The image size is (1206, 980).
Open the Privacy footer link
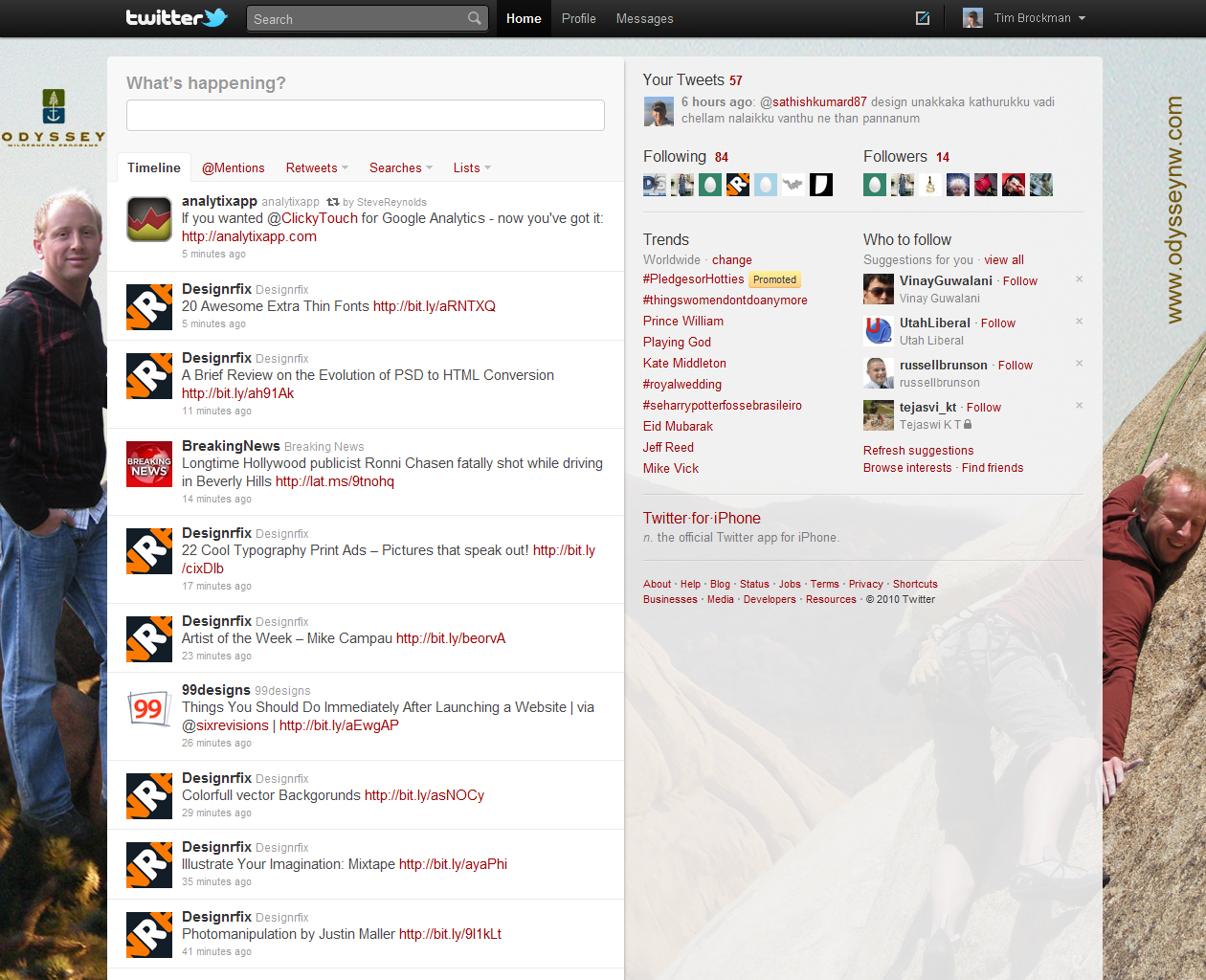(865, 584)
